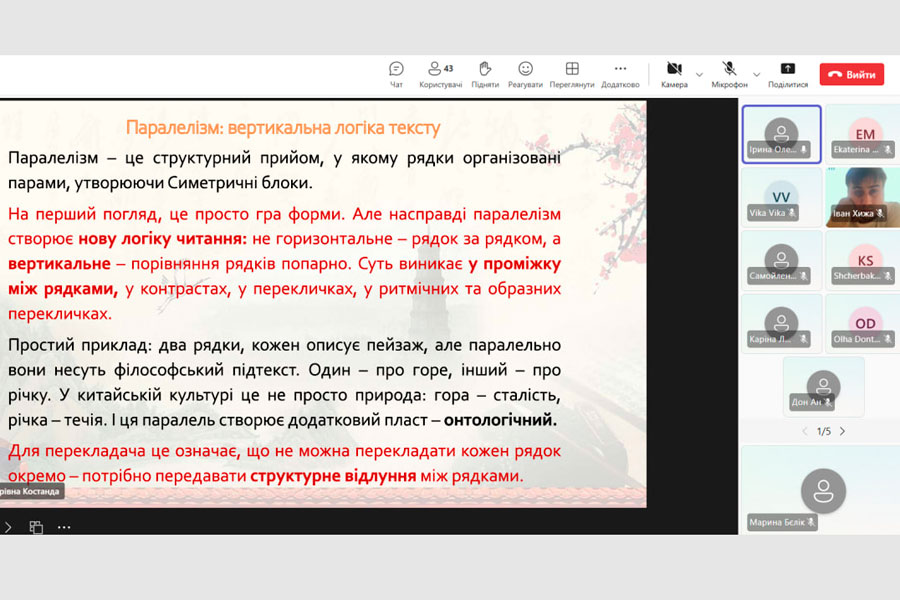Expand camera options dropdown arrow

(699, 75)
